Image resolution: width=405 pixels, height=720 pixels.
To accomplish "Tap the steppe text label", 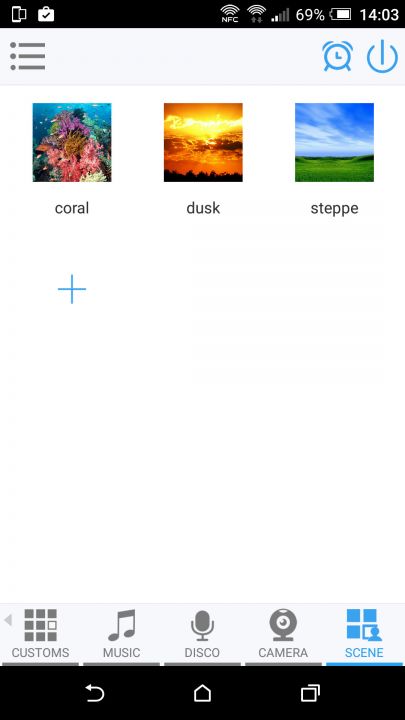I will (x=334, y=209).
